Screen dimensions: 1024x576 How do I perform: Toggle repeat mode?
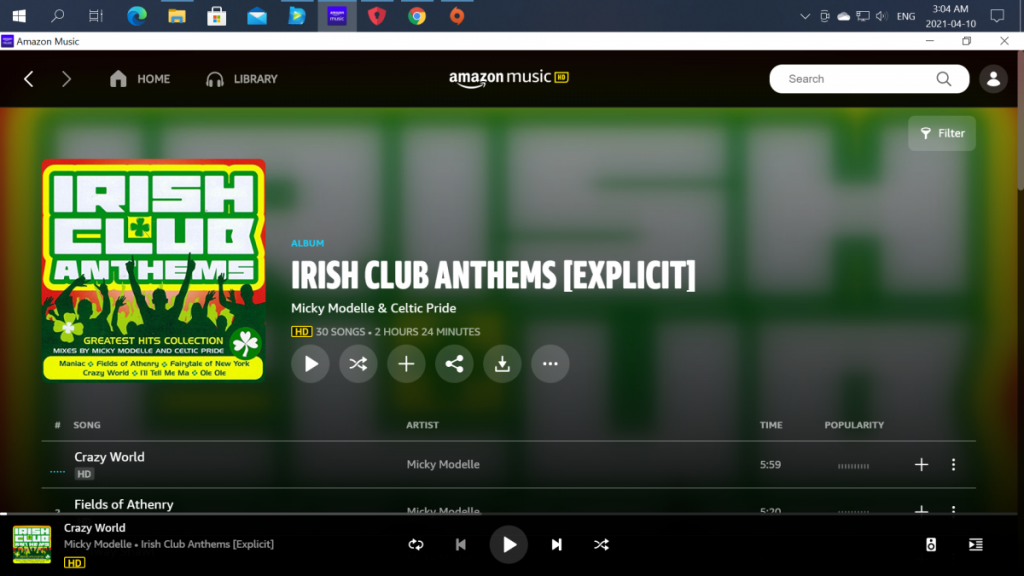tap(416, 545)
